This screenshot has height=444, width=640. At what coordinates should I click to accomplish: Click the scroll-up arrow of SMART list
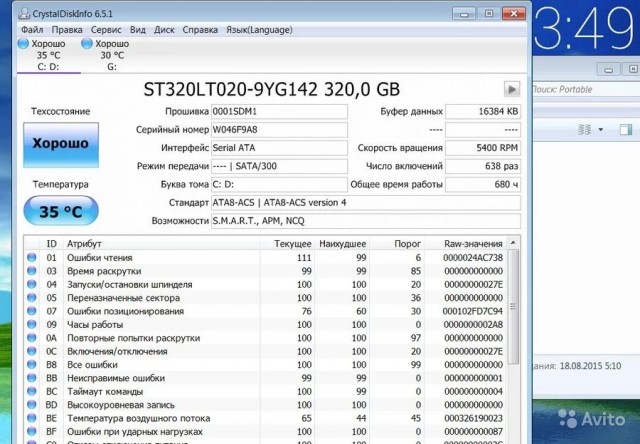513,242
